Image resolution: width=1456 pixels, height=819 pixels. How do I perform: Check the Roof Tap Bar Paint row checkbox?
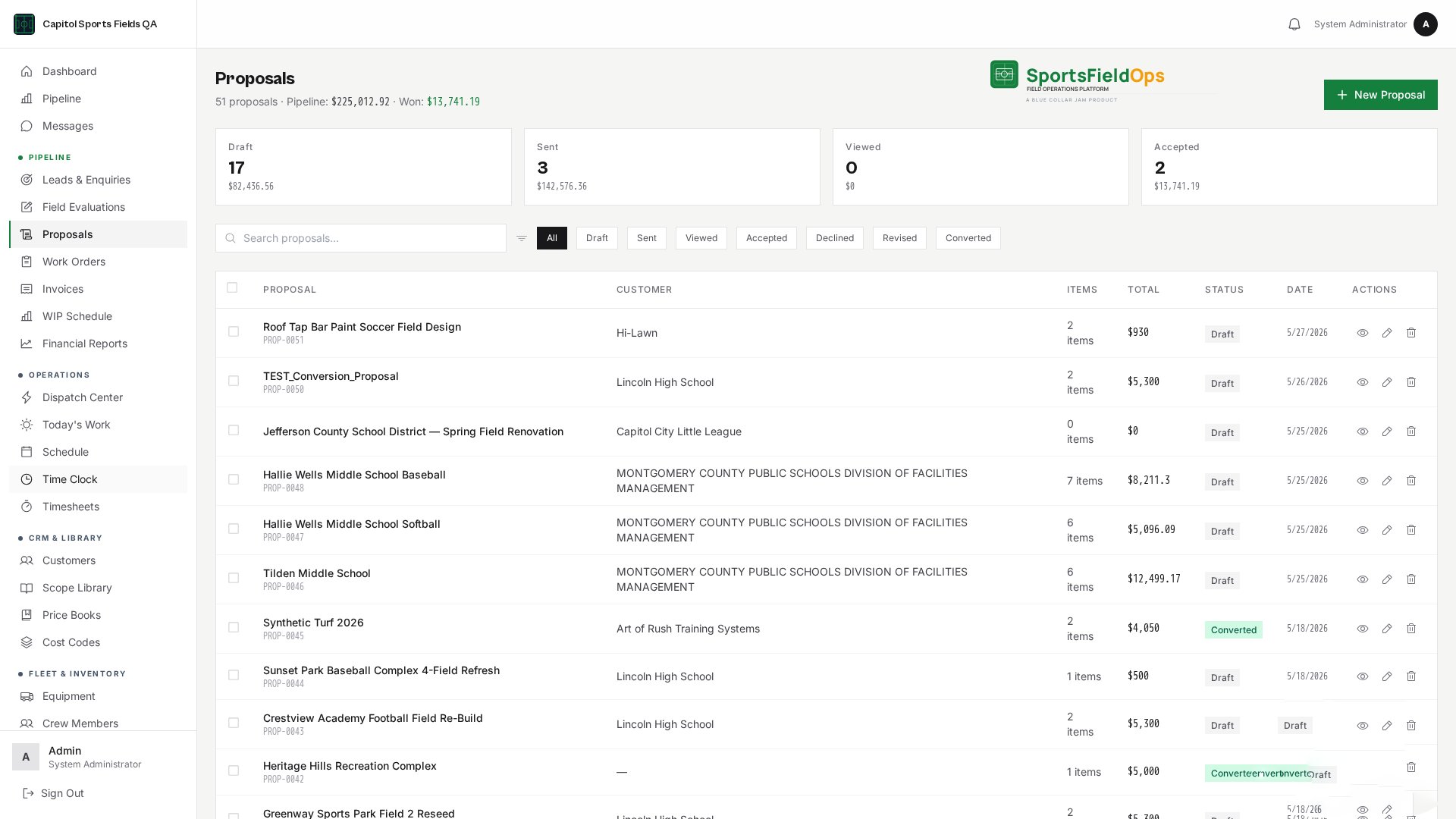234,331
